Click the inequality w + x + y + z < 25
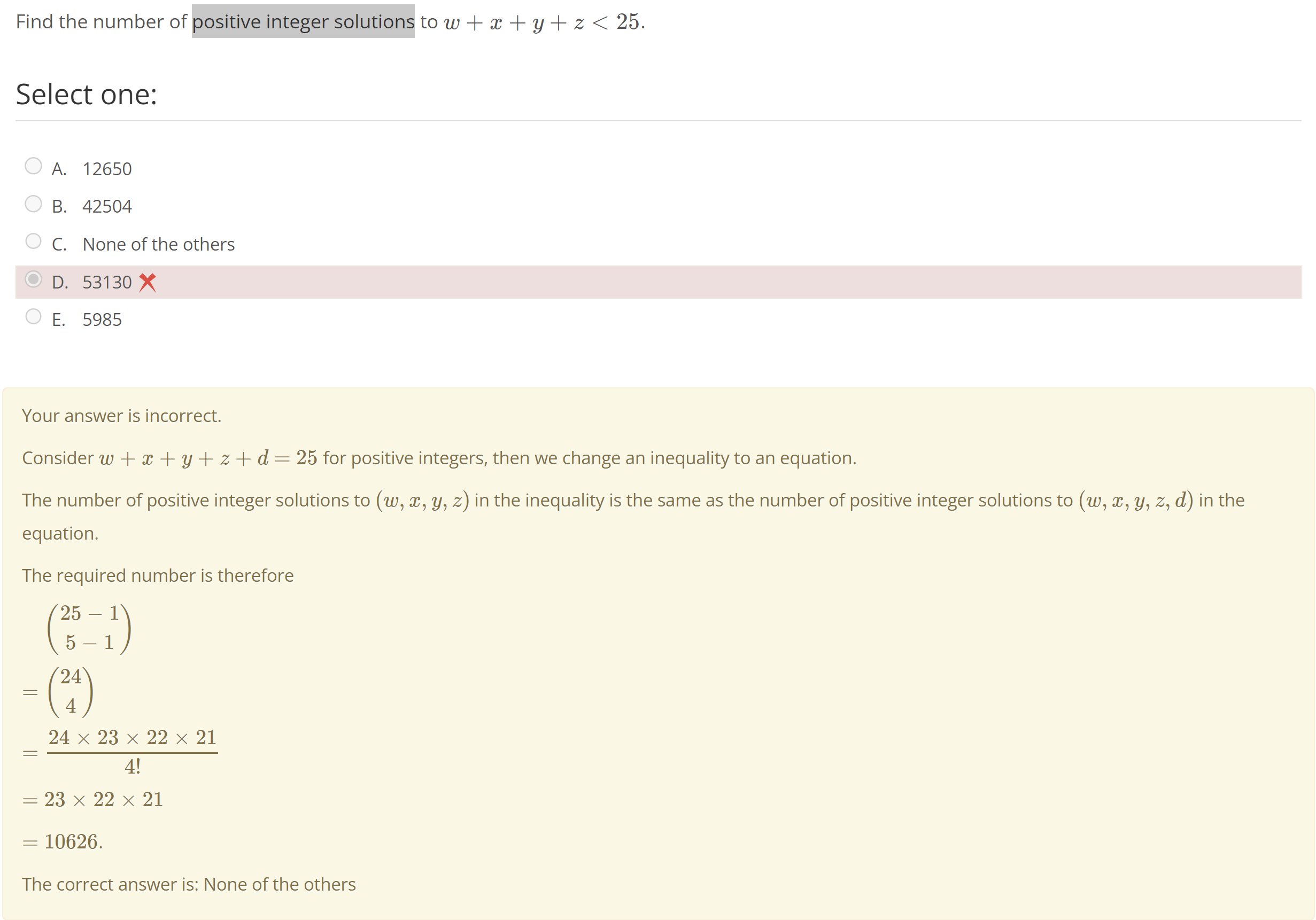Screen dimensions: 1316x920 coord(543,23)
